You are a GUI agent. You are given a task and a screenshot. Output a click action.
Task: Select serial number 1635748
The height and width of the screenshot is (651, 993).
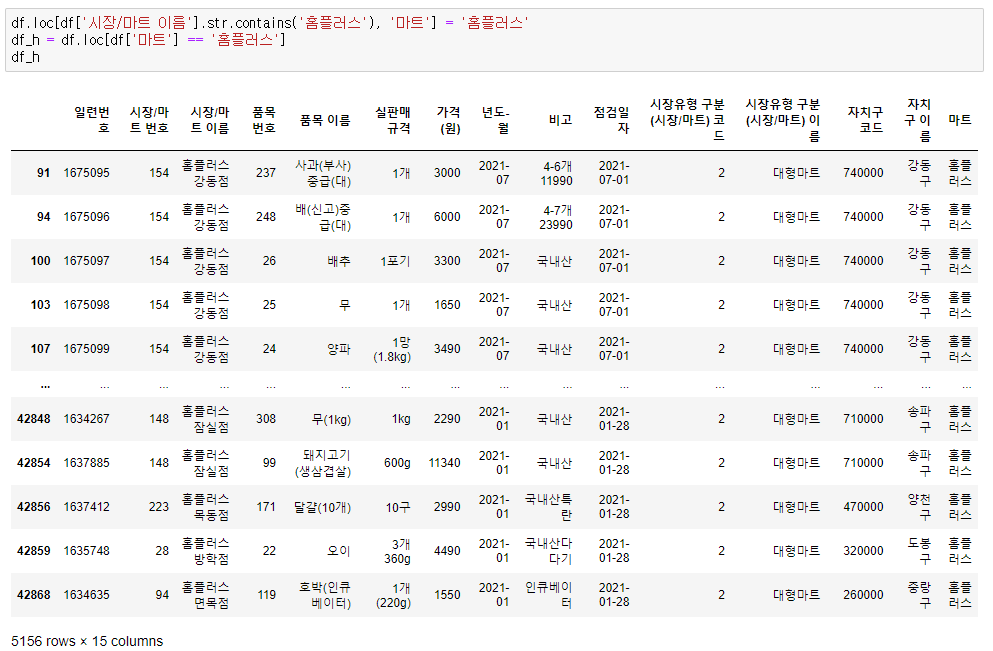tap(86, 551)
